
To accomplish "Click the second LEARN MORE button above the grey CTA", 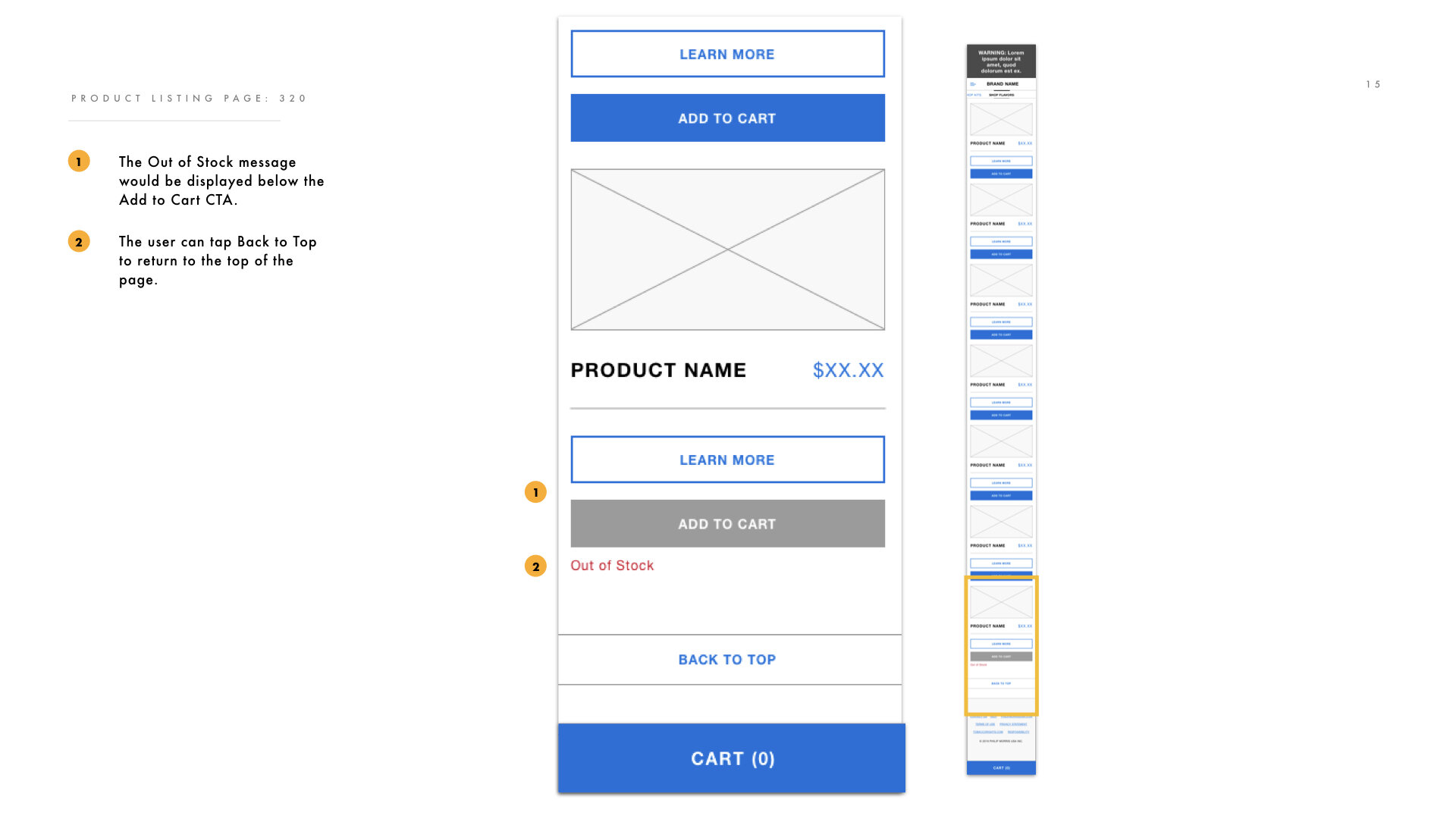I will [727, 460].
